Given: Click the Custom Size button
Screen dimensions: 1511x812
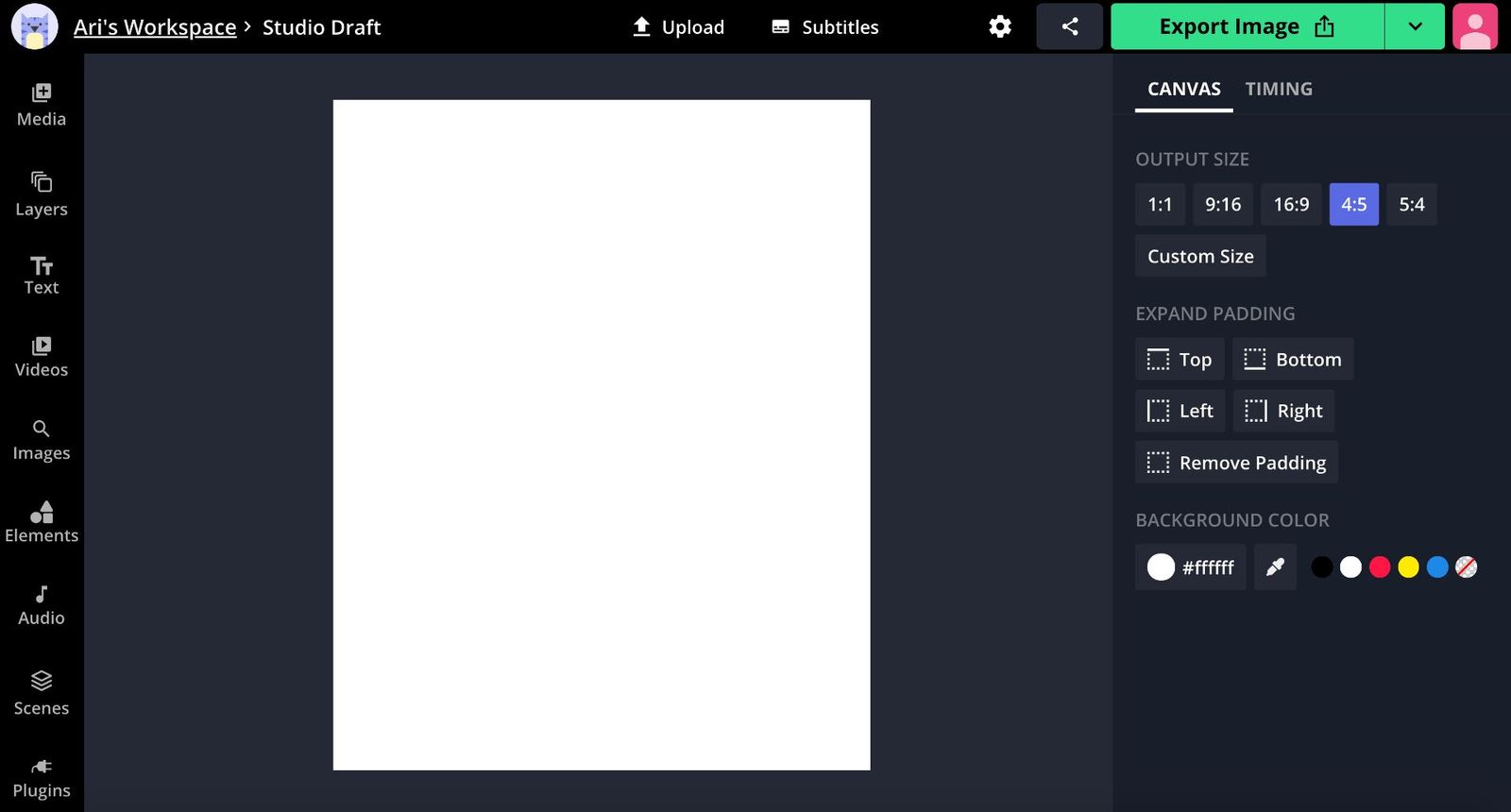Looking at the screenshot, I should point(1200,256).
